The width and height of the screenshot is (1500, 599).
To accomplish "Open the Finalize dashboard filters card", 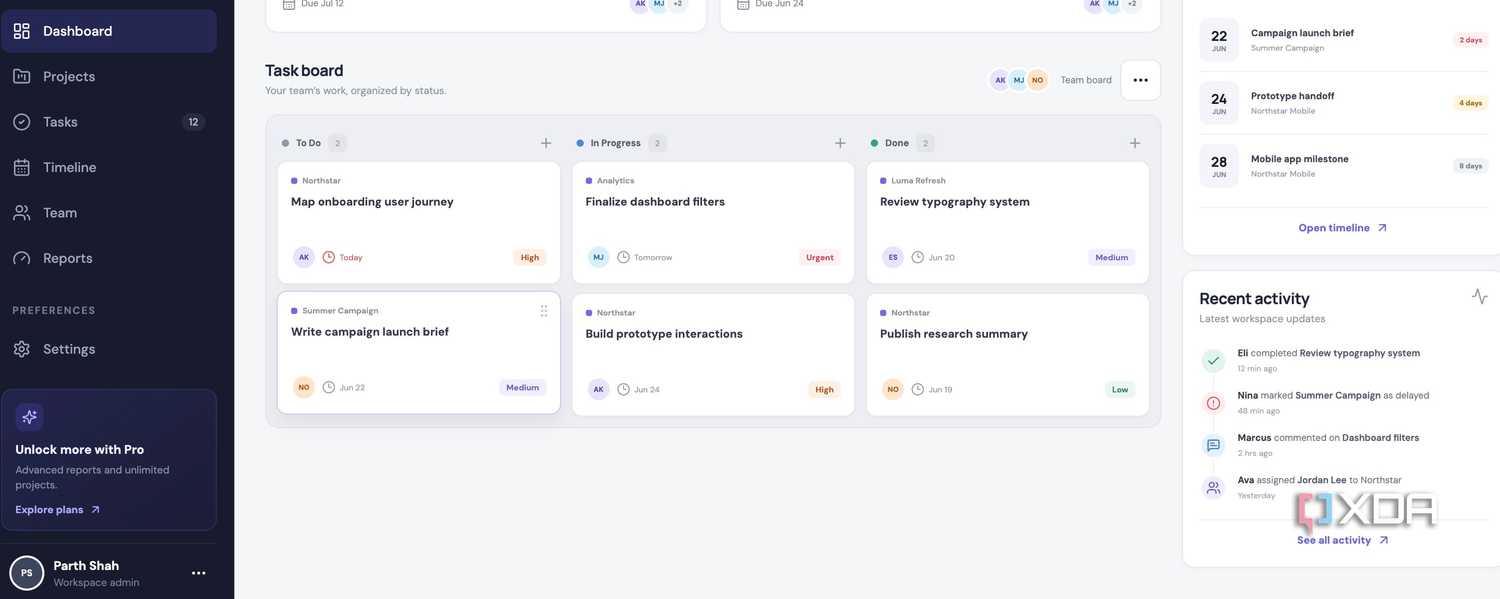I will click(x=713, y=222).
